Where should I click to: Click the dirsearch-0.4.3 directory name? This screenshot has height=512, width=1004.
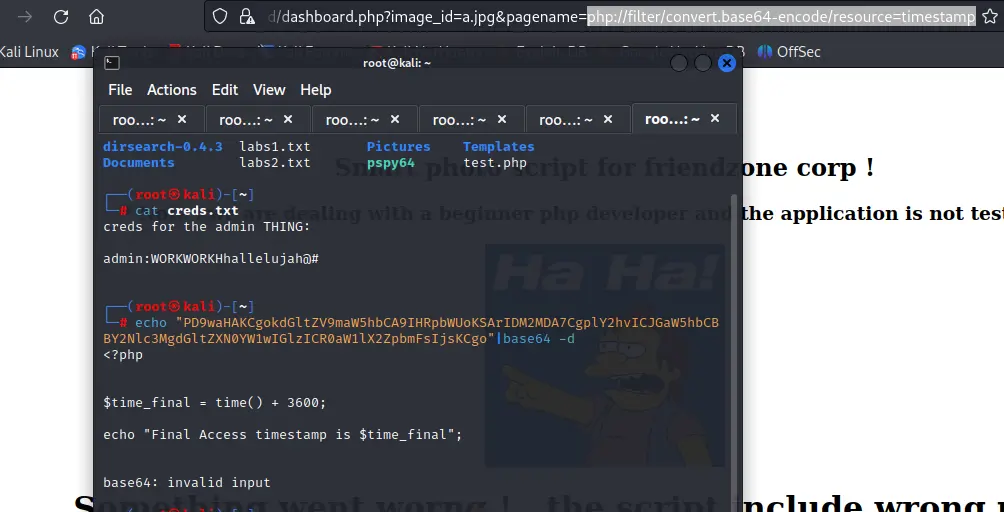pos(163,147)
